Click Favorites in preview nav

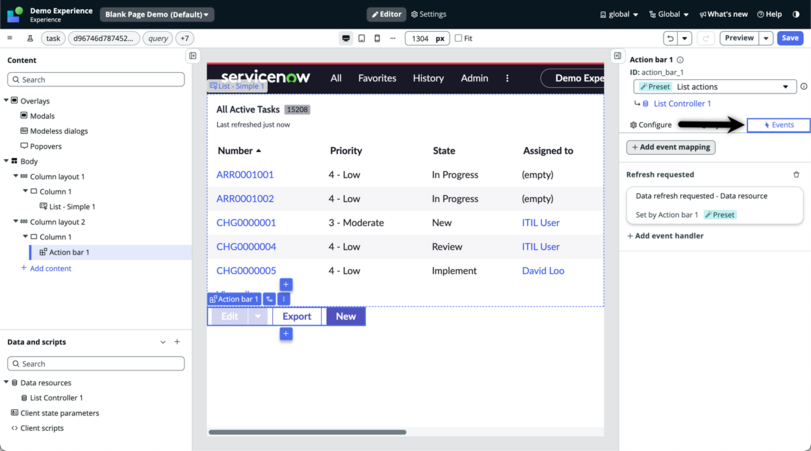(377, 78)
